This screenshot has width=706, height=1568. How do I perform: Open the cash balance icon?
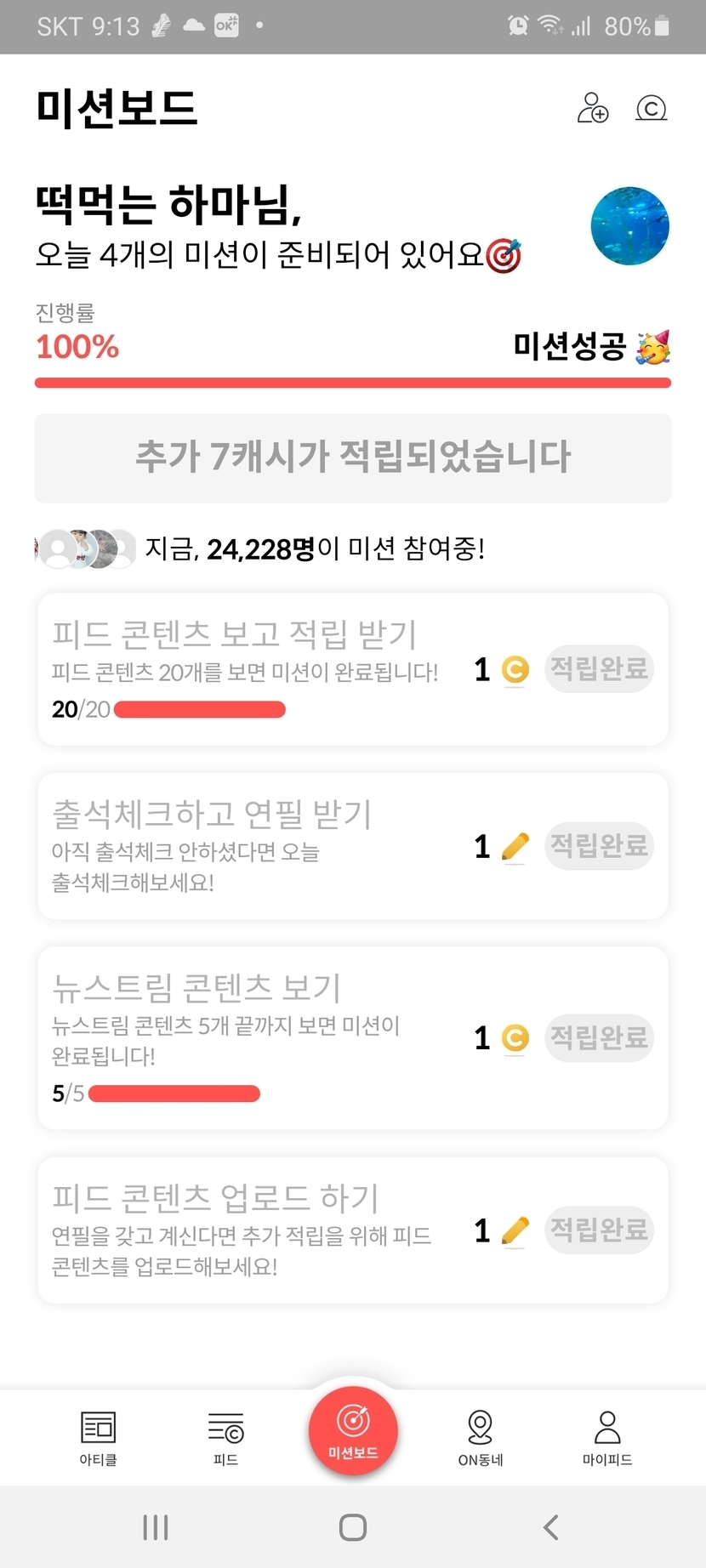pyautogui.click(x=652, y=108)
